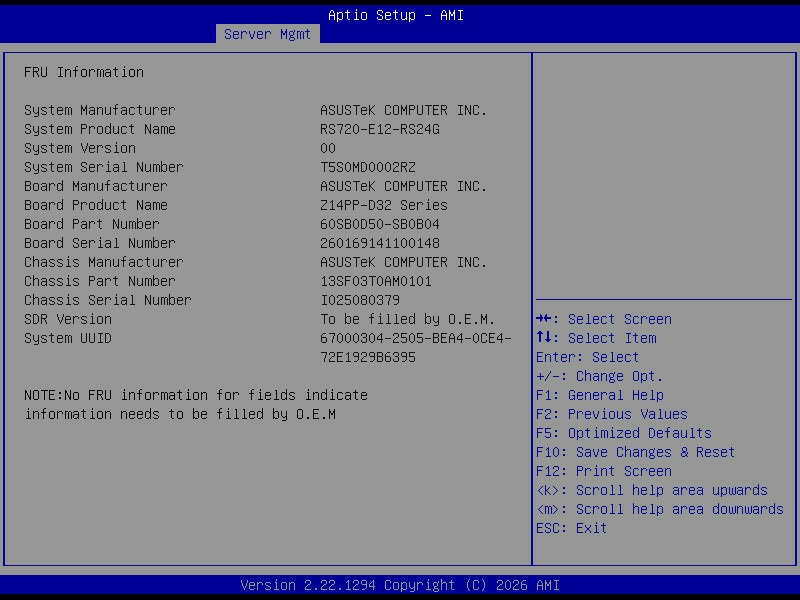Click the 'Enter: Select' help line
The image size is (800, 600).
coord(587,357)
